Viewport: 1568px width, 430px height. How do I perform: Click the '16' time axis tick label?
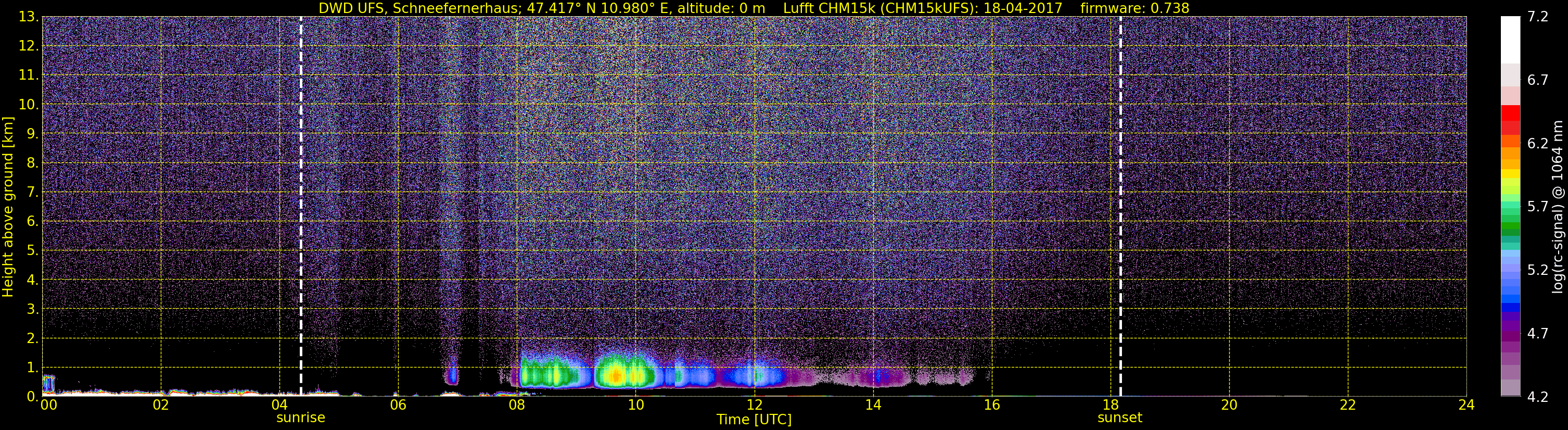click(991, 405)
